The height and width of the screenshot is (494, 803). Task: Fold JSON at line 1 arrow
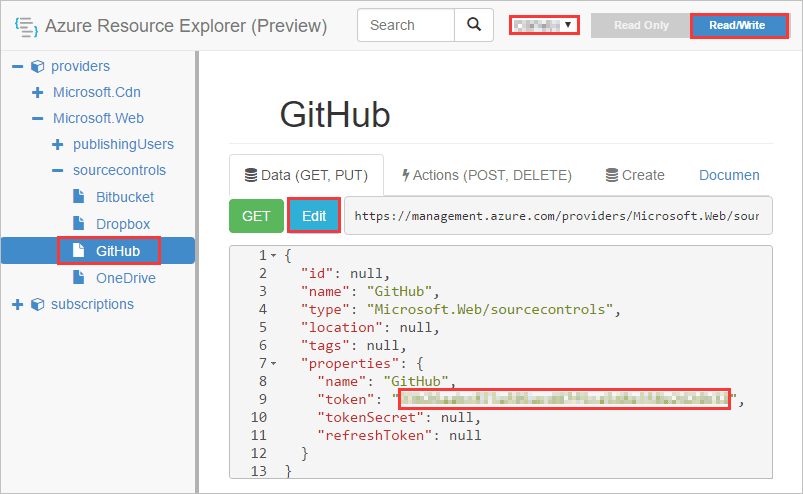click(x=273, y=255)
